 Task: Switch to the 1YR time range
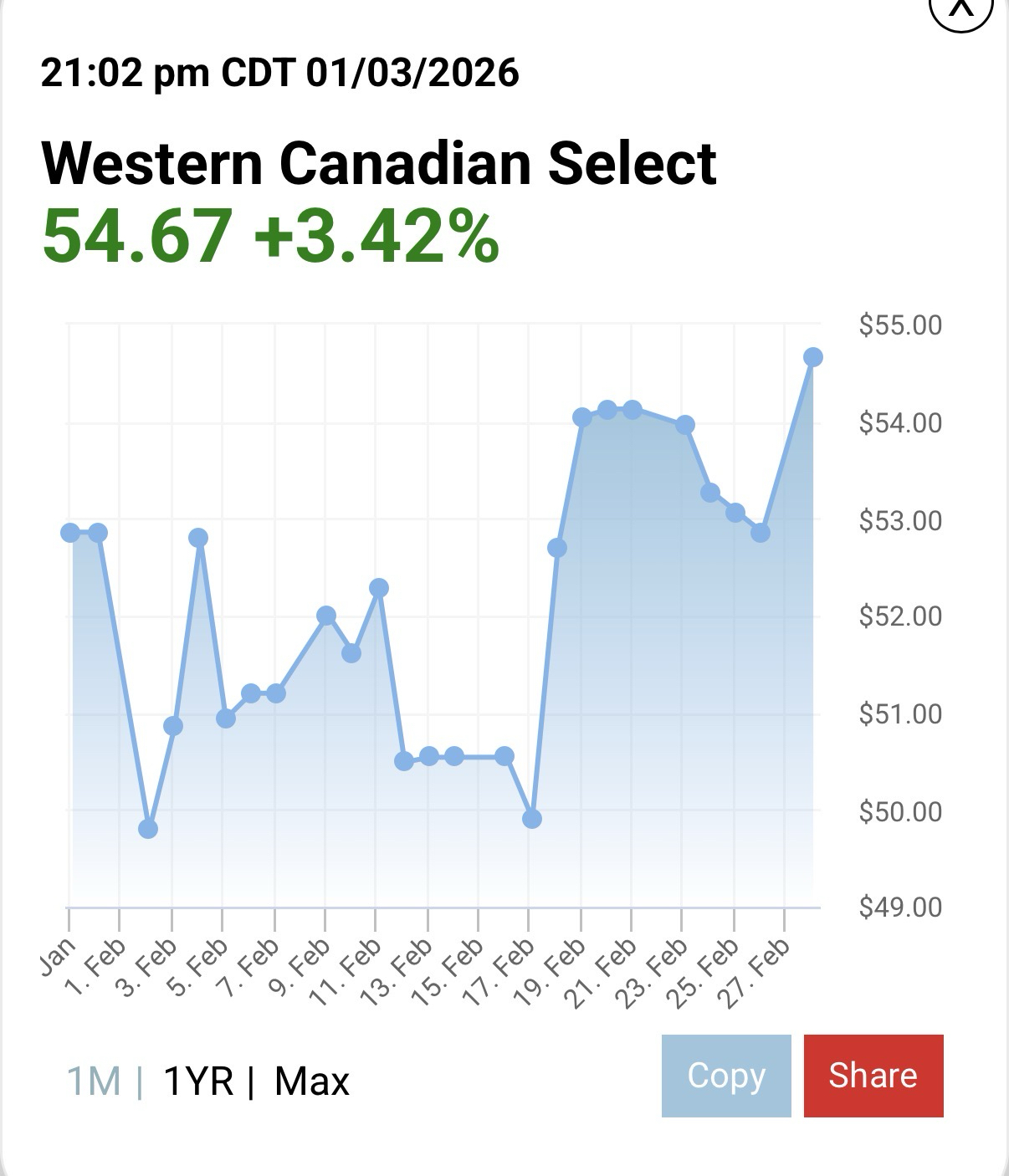198,1081
